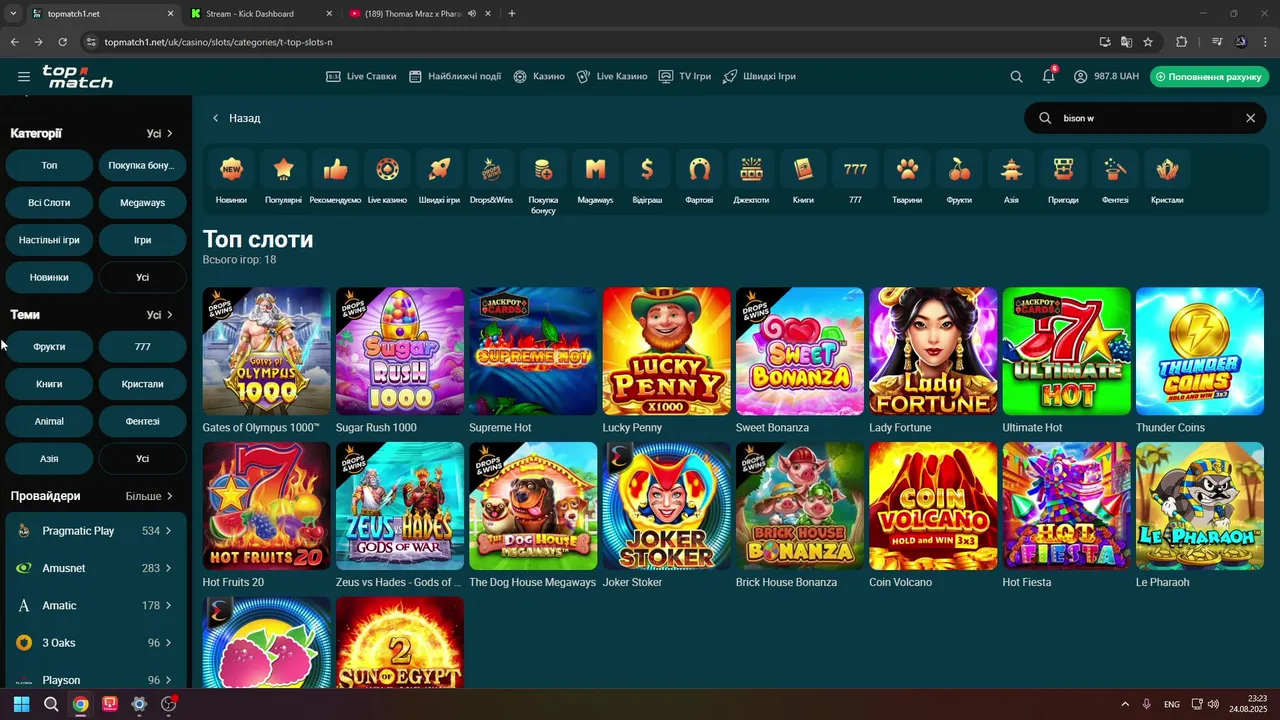Image resolution: width=1280 pixels, height=720 pixels.
Task: Clear the bison w search text
Action: [x=1250, y=118]
